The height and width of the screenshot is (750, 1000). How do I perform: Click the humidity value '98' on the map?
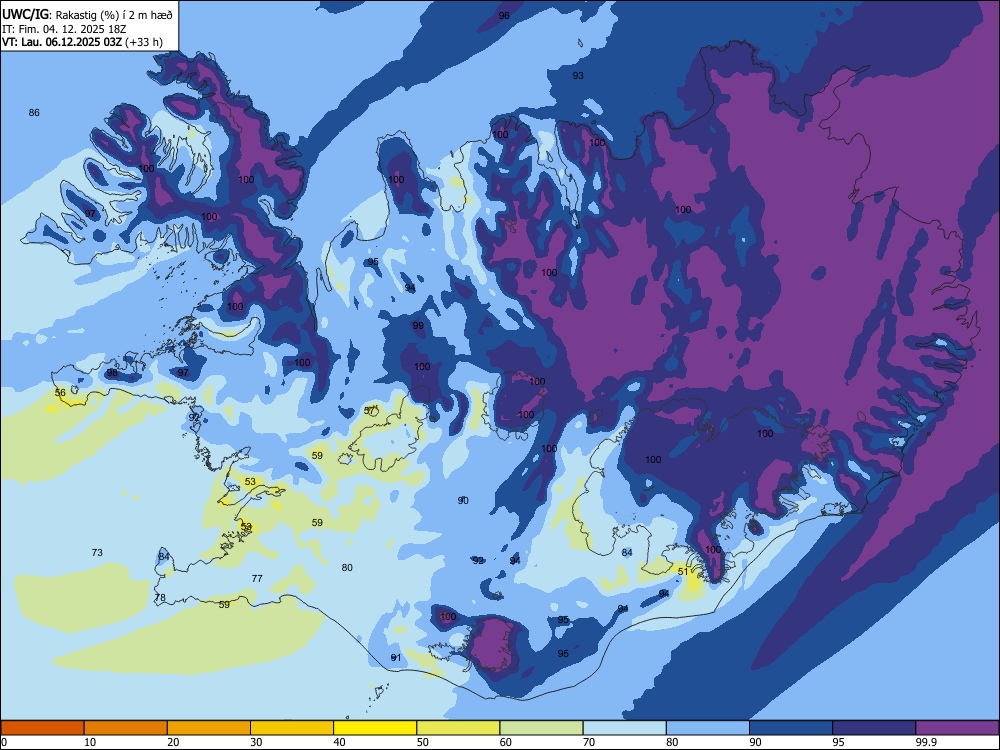point(112,372)
